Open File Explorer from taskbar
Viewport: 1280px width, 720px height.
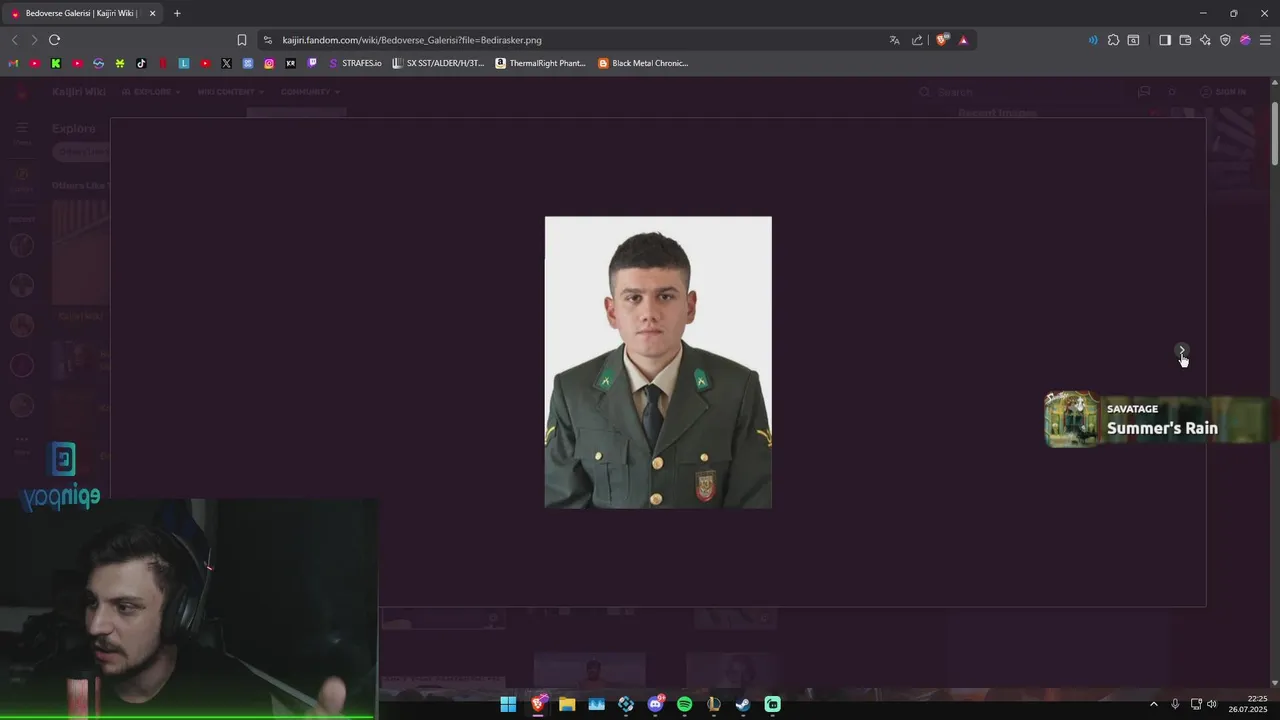(567, 704)
